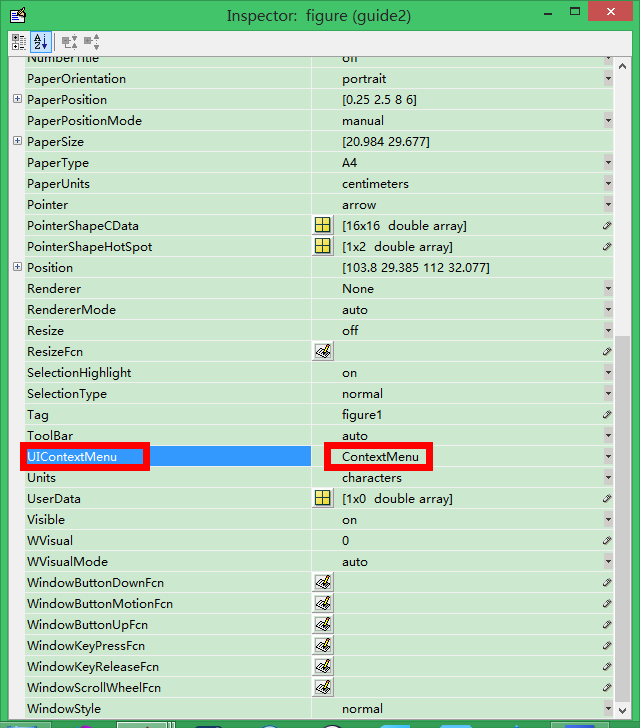
Task: Click collapse all categories toolbar icon
Action: point(91,42)
